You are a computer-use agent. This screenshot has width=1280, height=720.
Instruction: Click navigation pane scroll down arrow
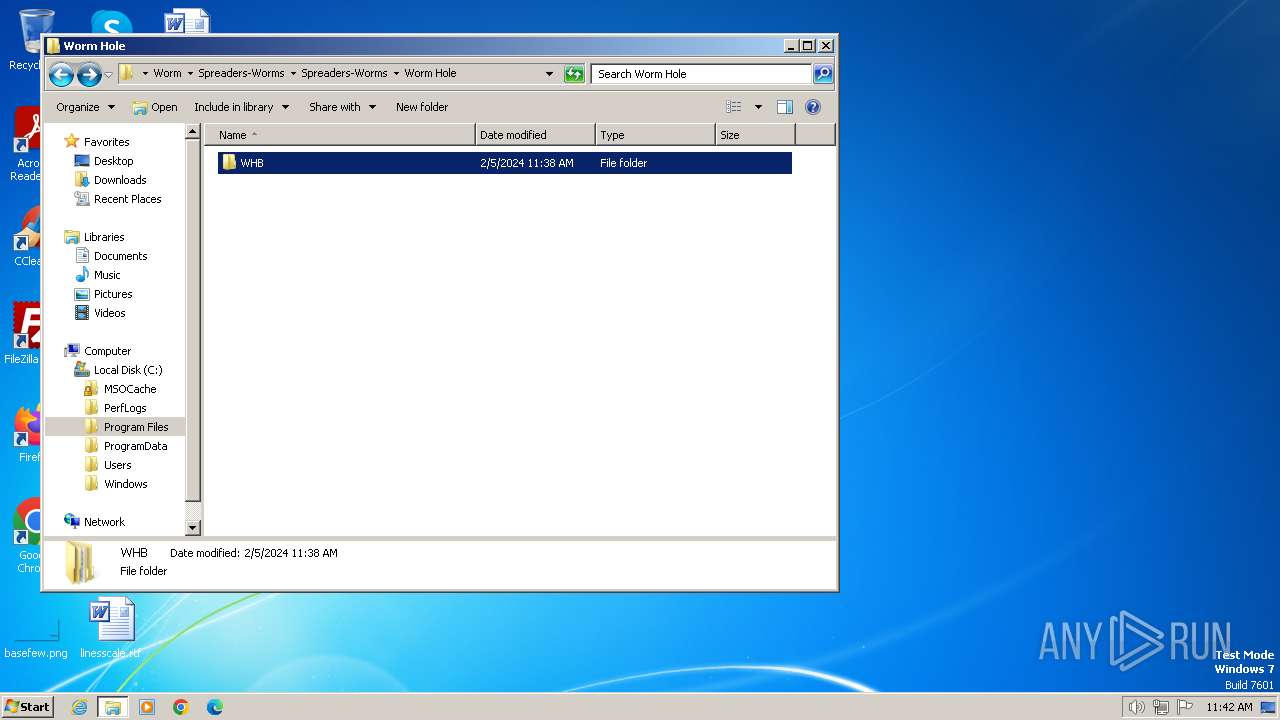[194, 528]
